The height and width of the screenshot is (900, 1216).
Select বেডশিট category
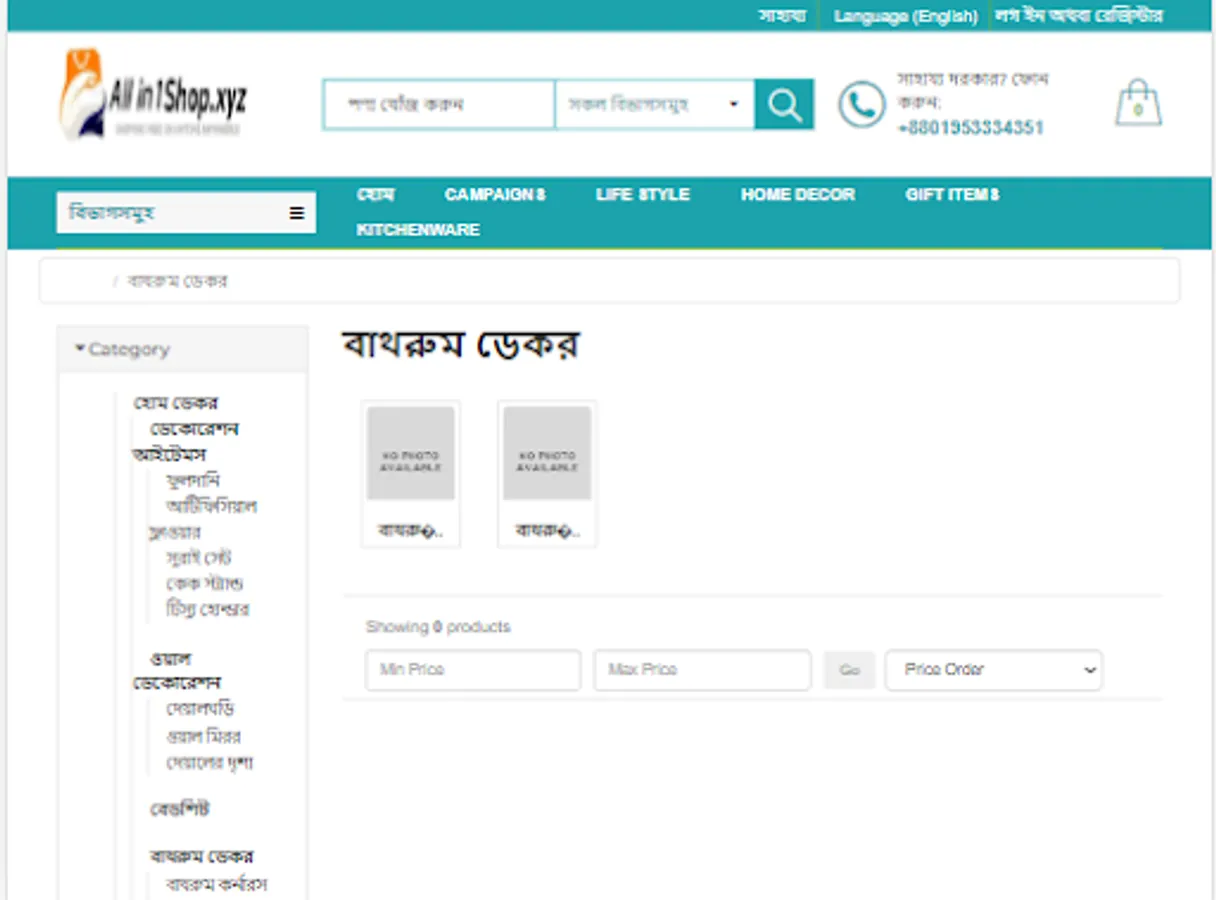tap(180, 809)
